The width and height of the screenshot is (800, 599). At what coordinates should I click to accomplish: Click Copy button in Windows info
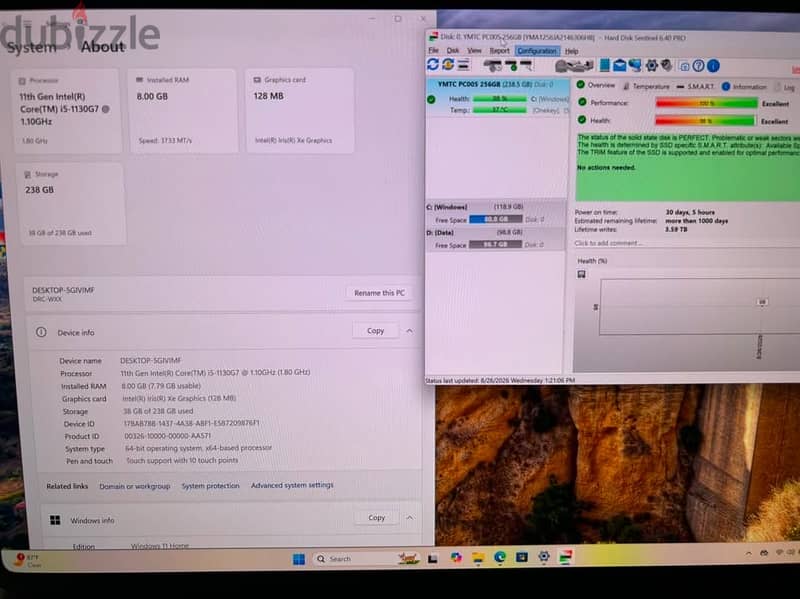click(377, 517)
